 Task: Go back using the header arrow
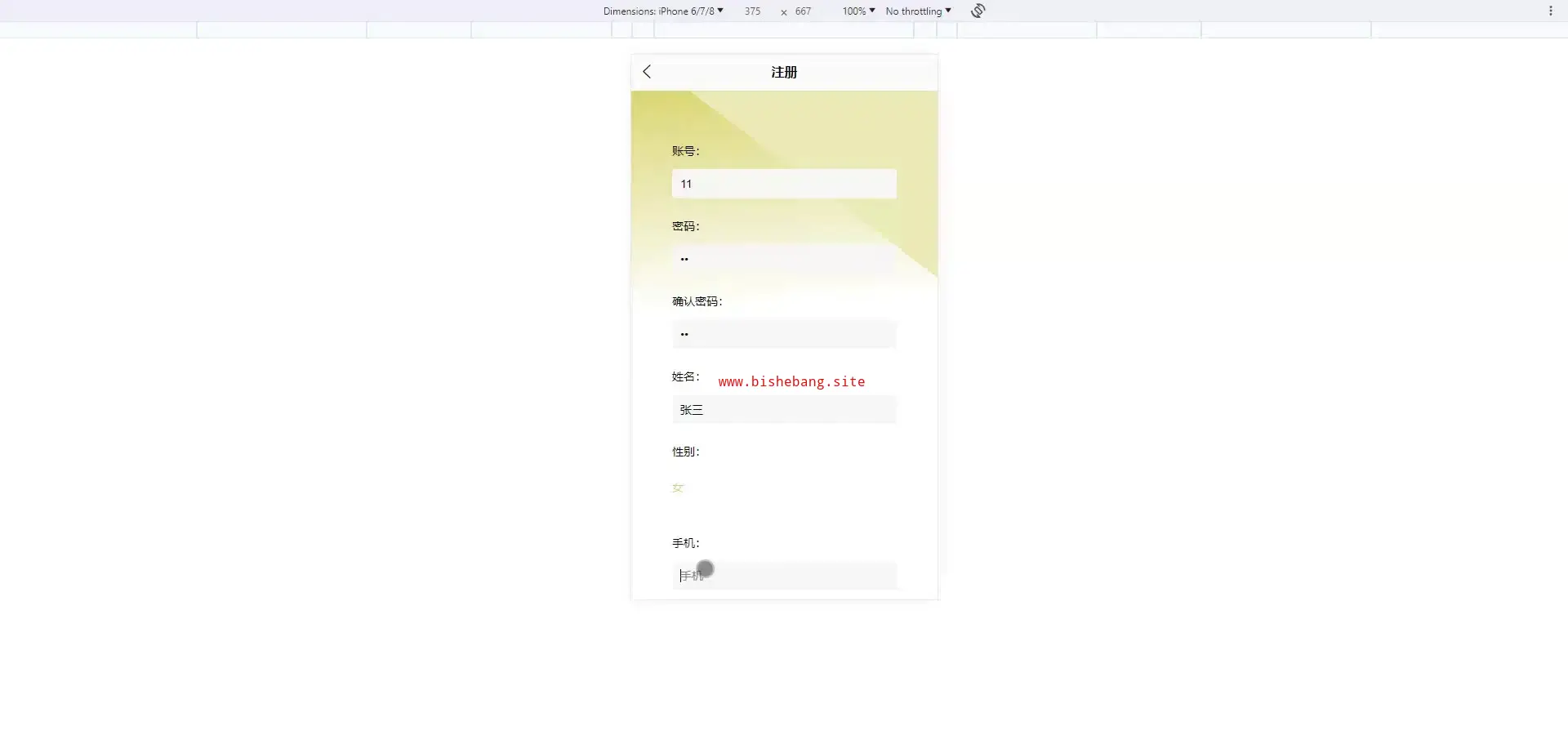pos(647,72)
